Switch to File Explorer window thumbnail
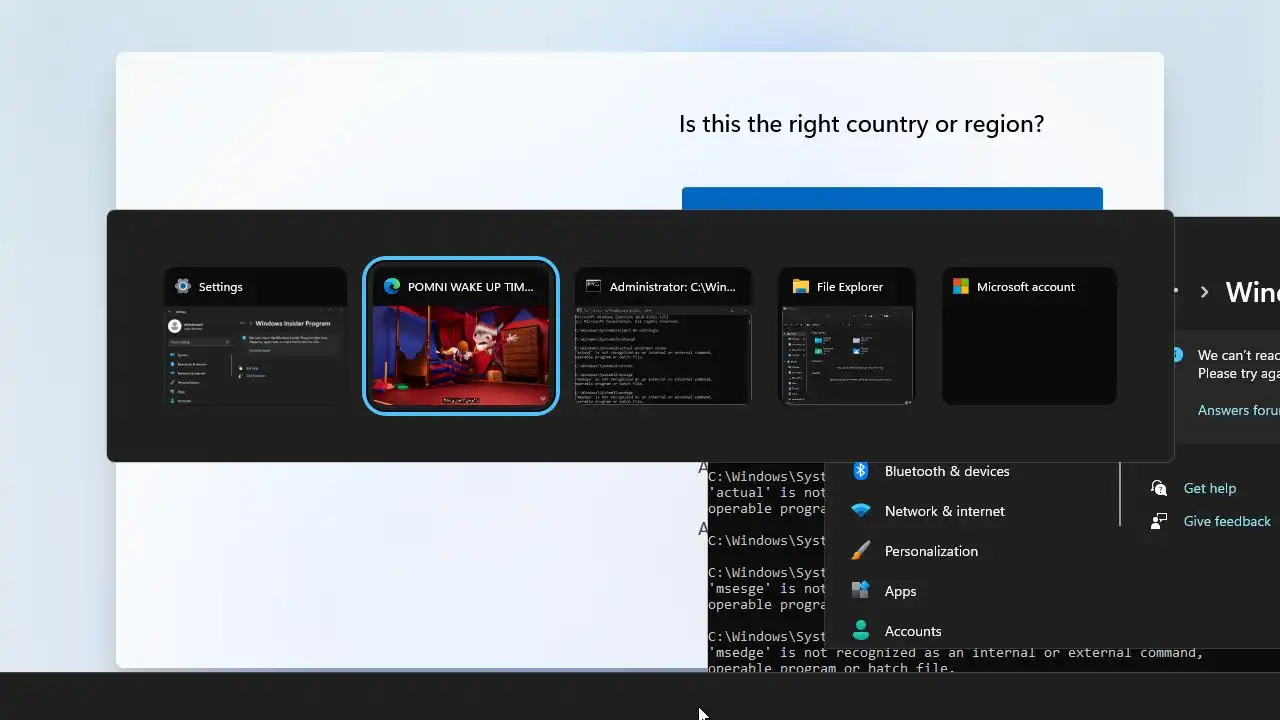This screenshot has width=1280, height=720. point(847,336)
